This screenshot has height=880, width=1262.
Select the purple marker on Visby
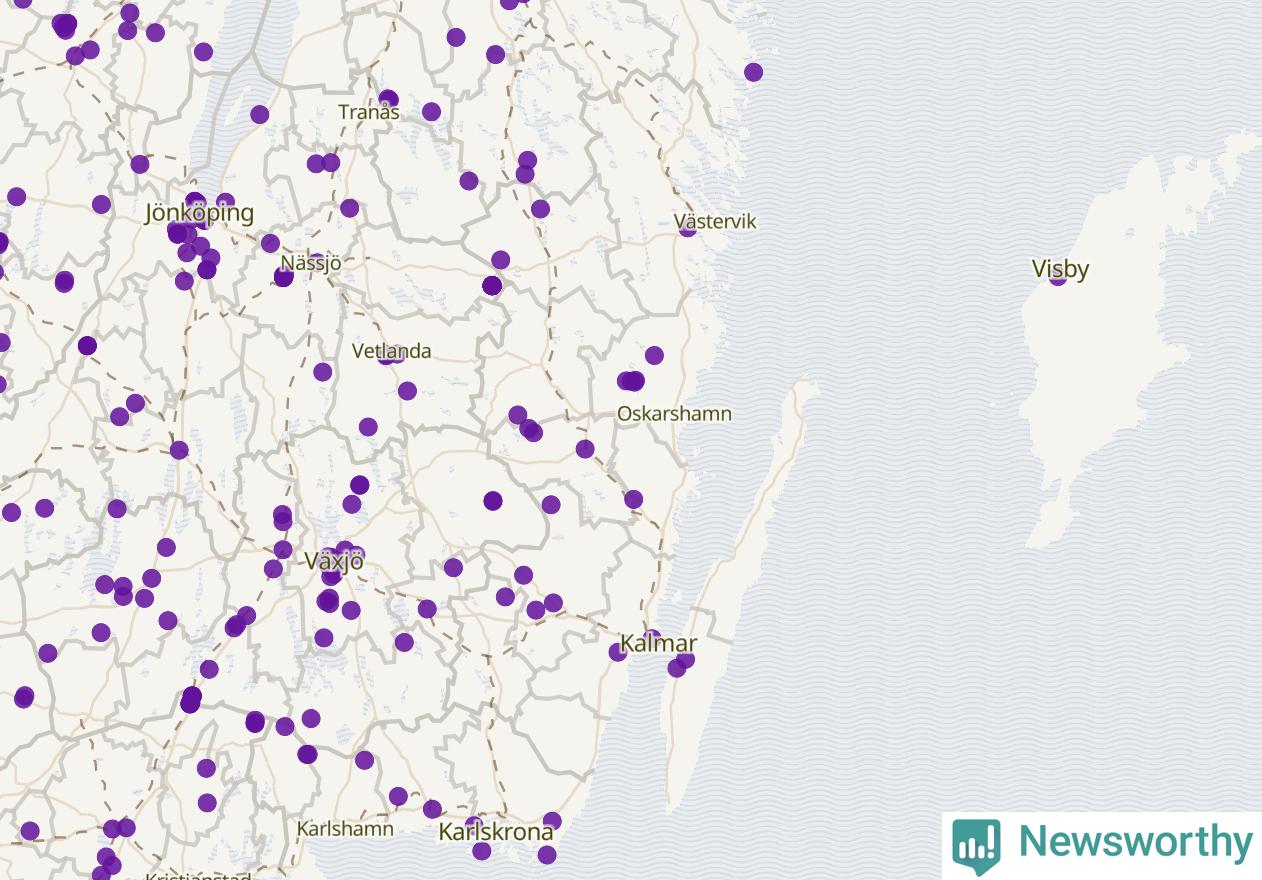pos(1058,276)
